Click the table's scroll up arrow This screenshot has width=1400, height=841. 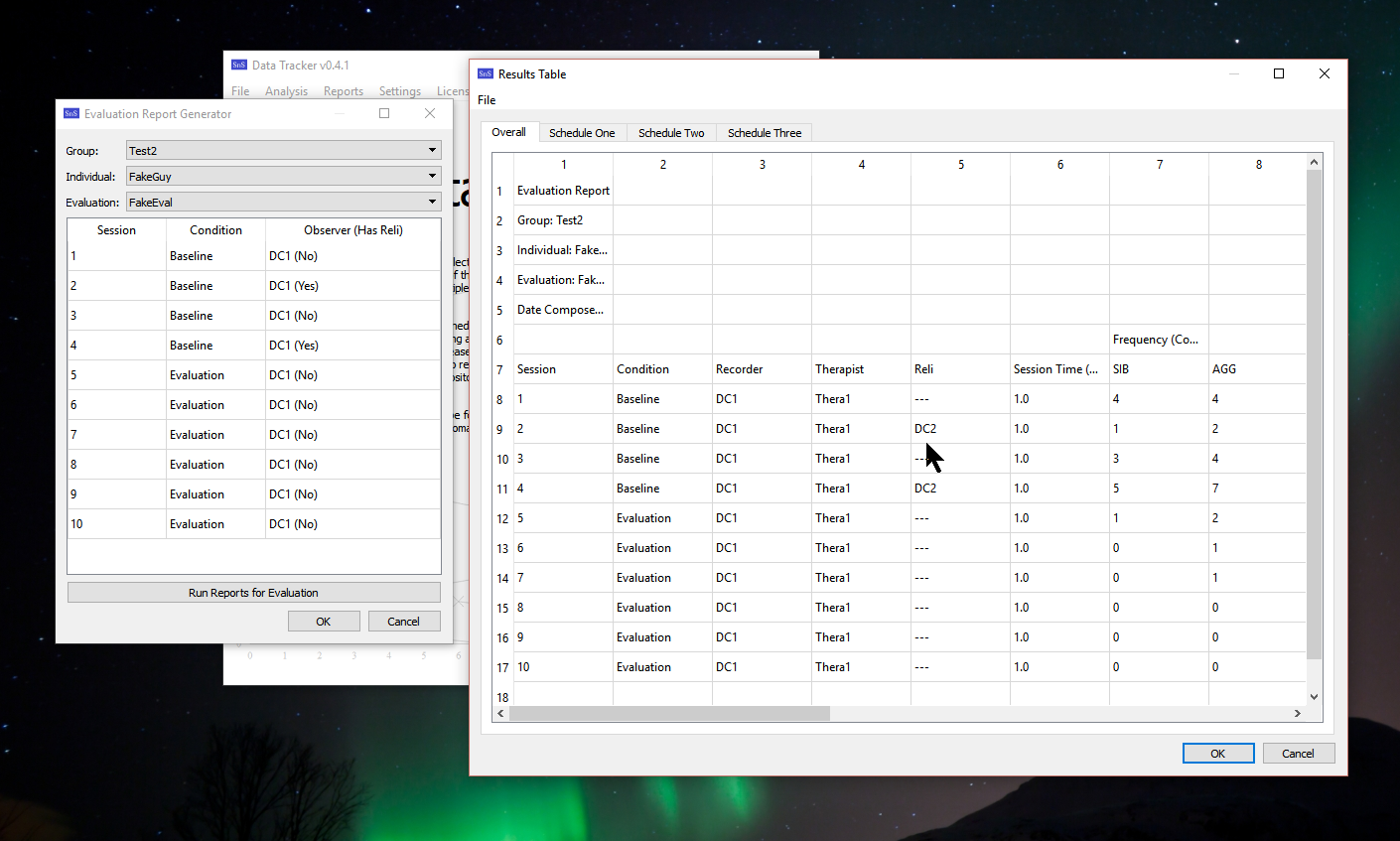pyautogui.click(x=1314, y=163)
